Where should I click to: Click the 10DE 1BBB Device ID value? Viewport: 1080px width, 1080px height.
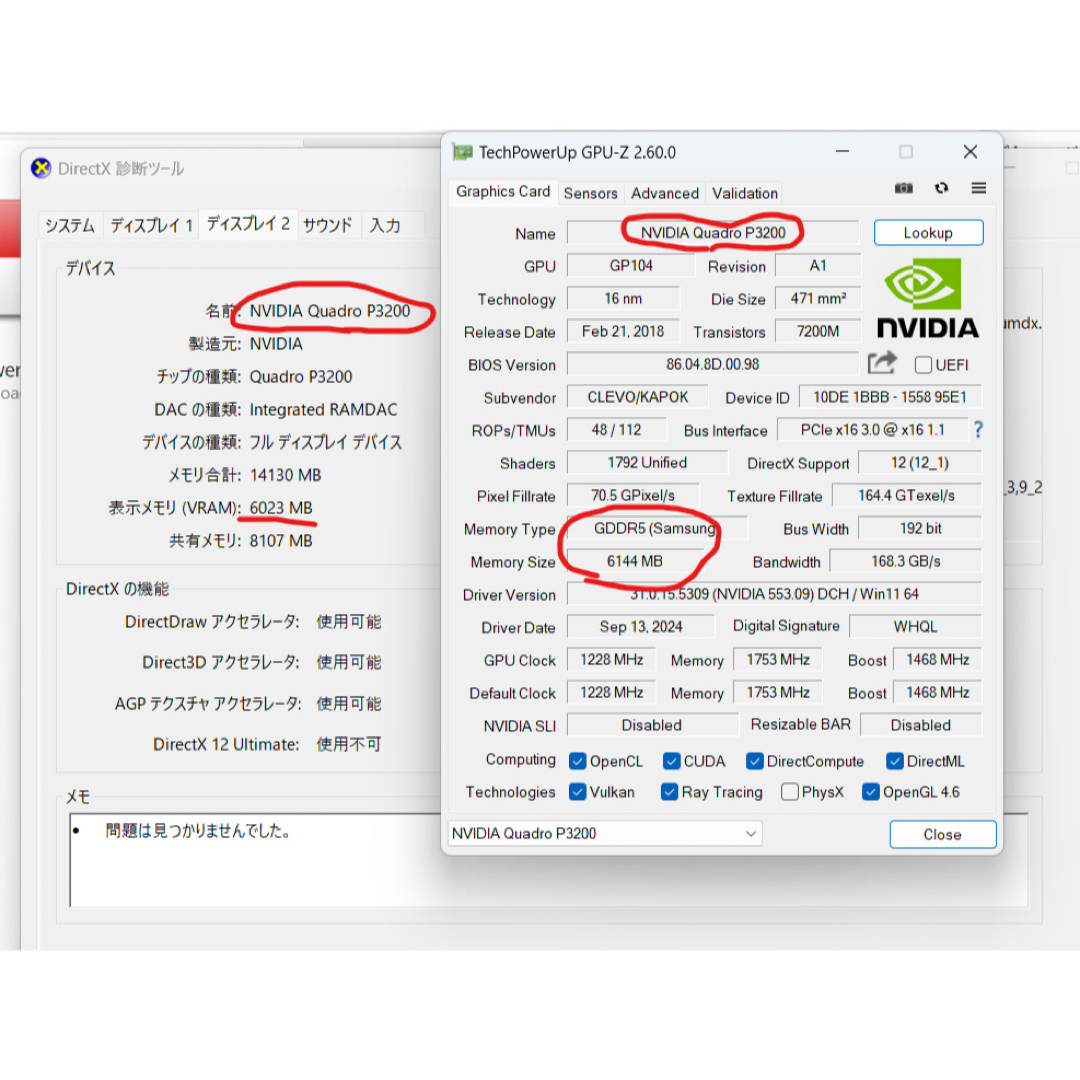pyautogui.click(x=890, y=397)
